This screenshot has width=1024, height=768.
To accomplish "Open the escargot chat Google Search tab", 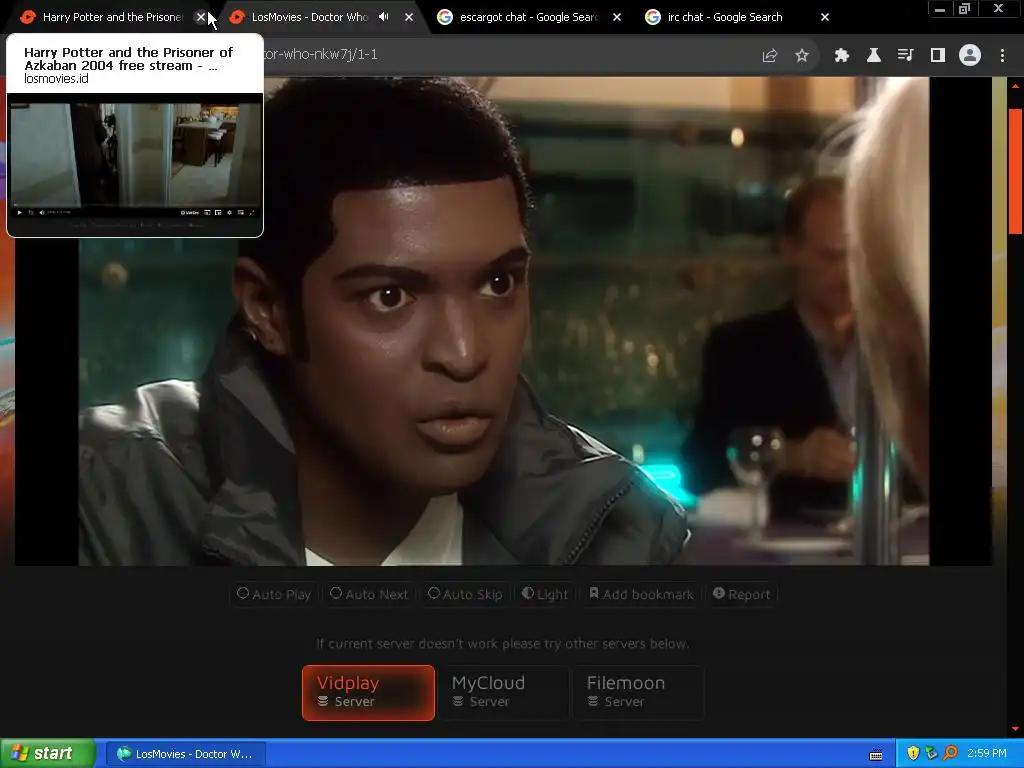I will point(529,18).
